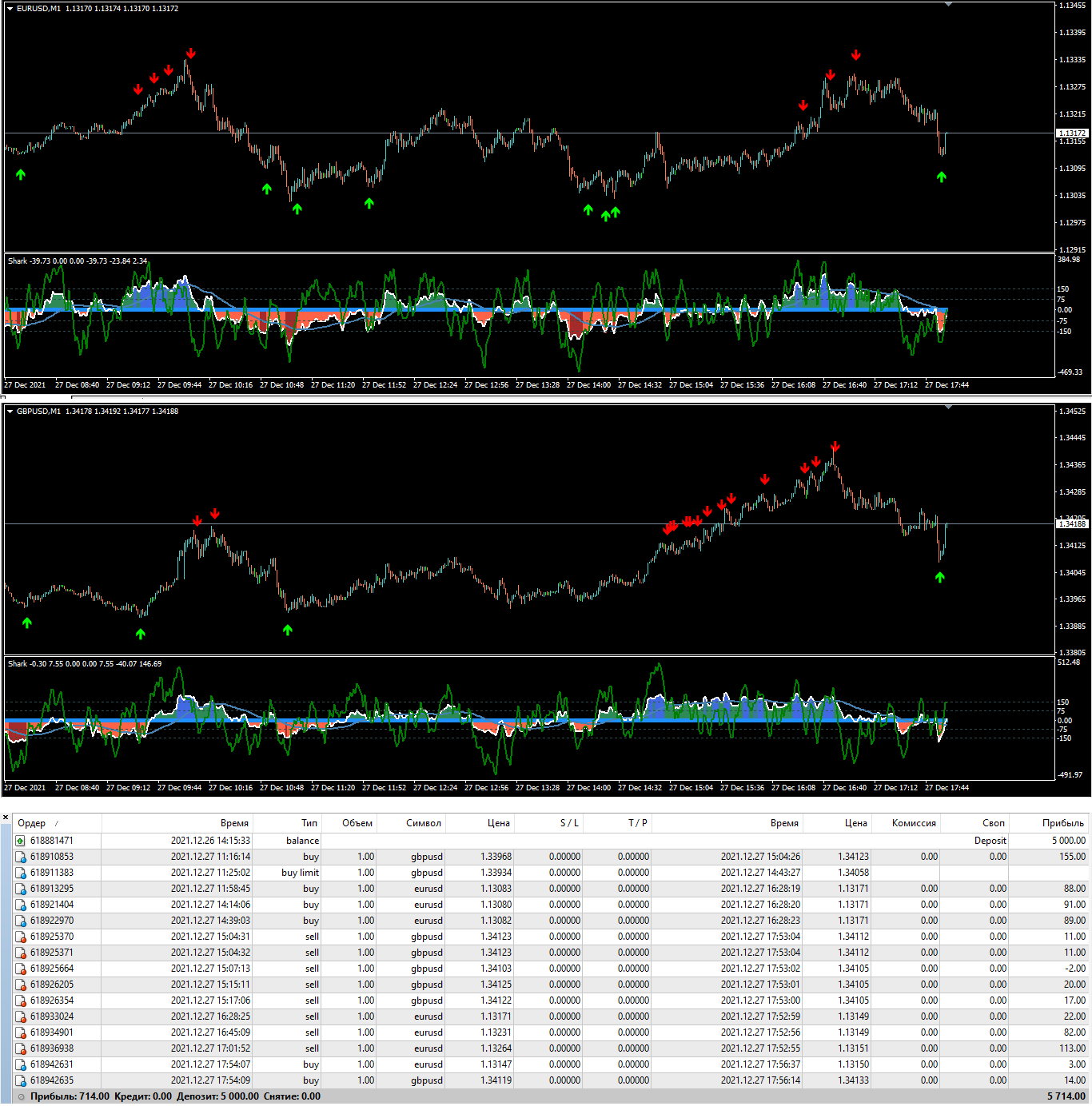
Task: Expand the EURUSD,M1 chart title triangle
Action: point(10,9)
